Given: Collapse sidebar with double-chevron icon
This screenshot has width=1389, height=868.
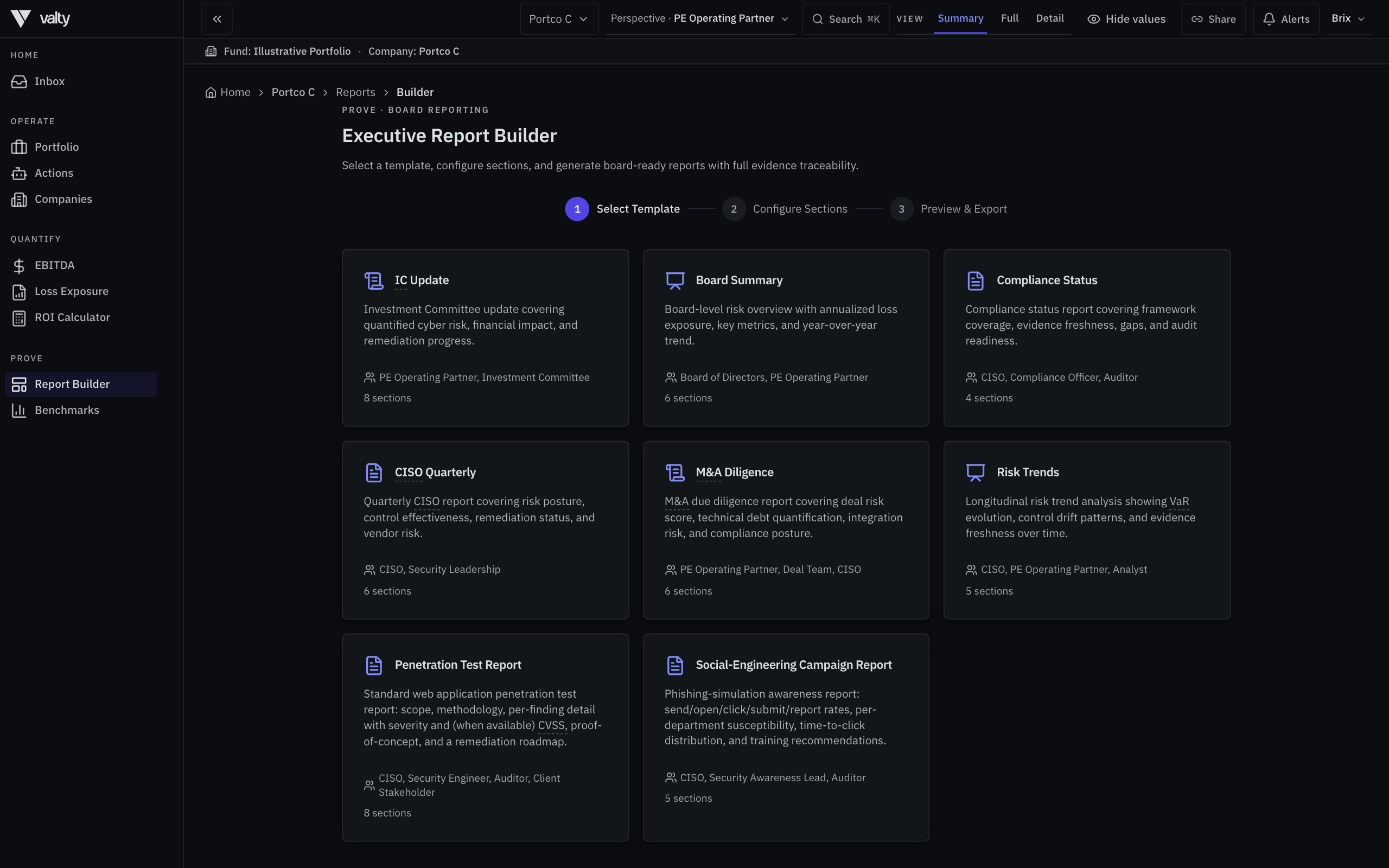Looking at the screenshot, I should pyautogui.click(x=217, y=19).
